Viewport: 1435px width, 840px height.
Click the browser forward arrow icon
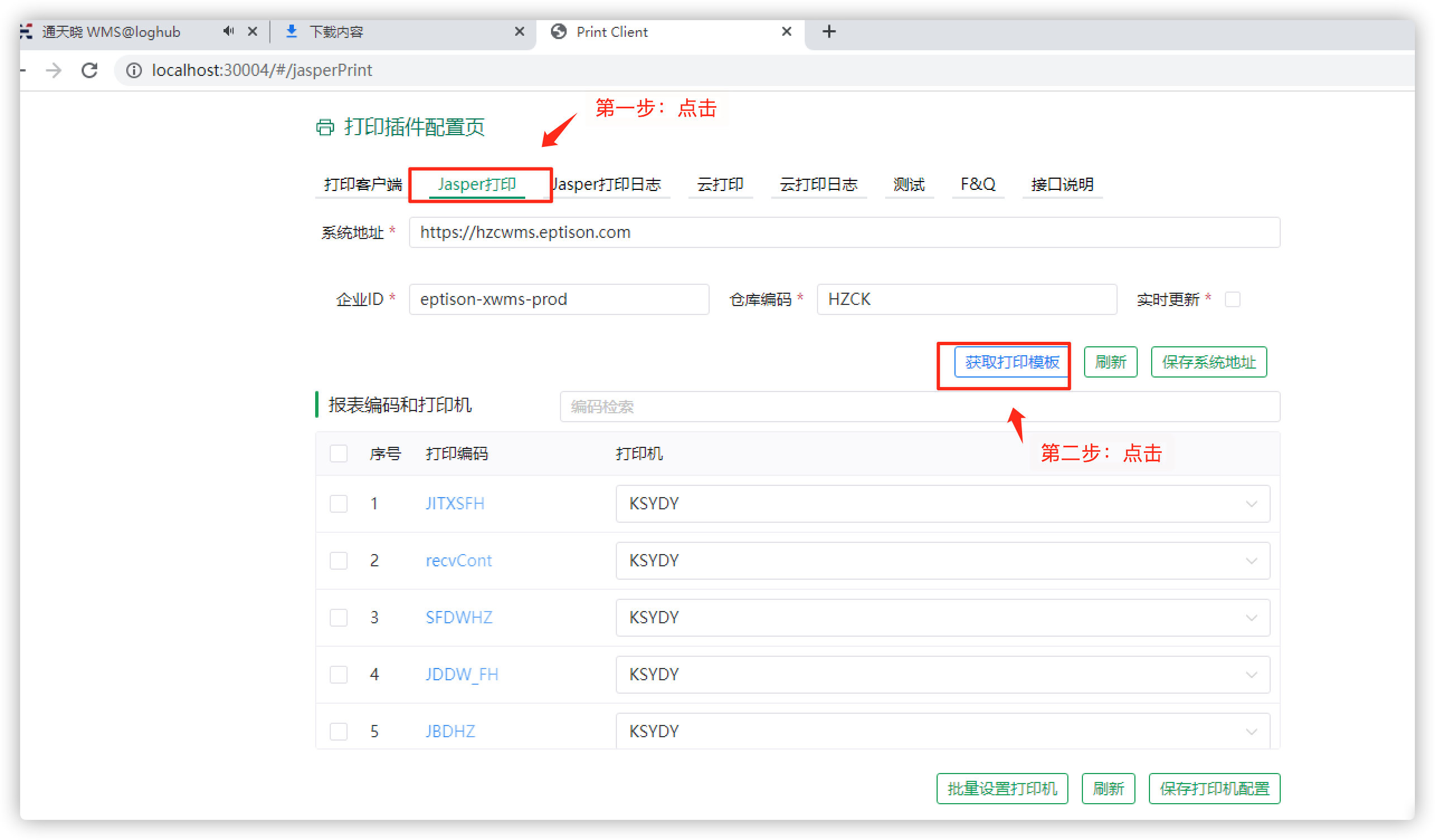tap(54, 70)
